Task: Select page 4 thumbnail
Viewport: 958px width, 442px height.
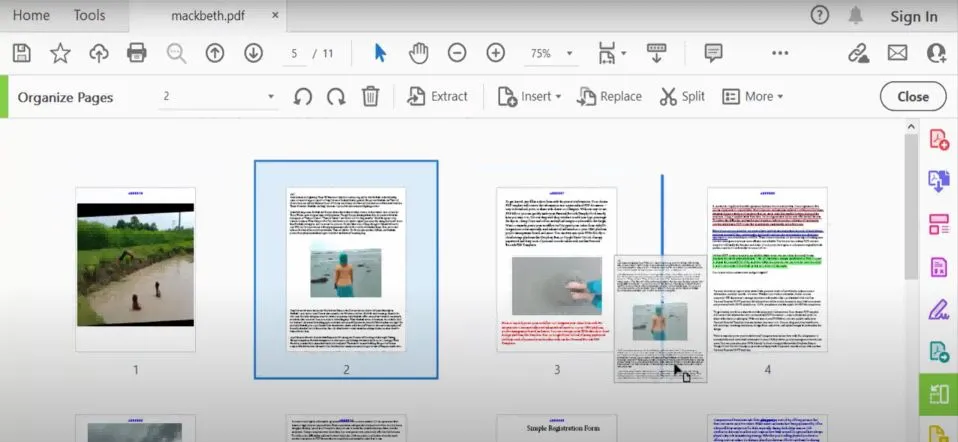Action: tap(767, 270)
